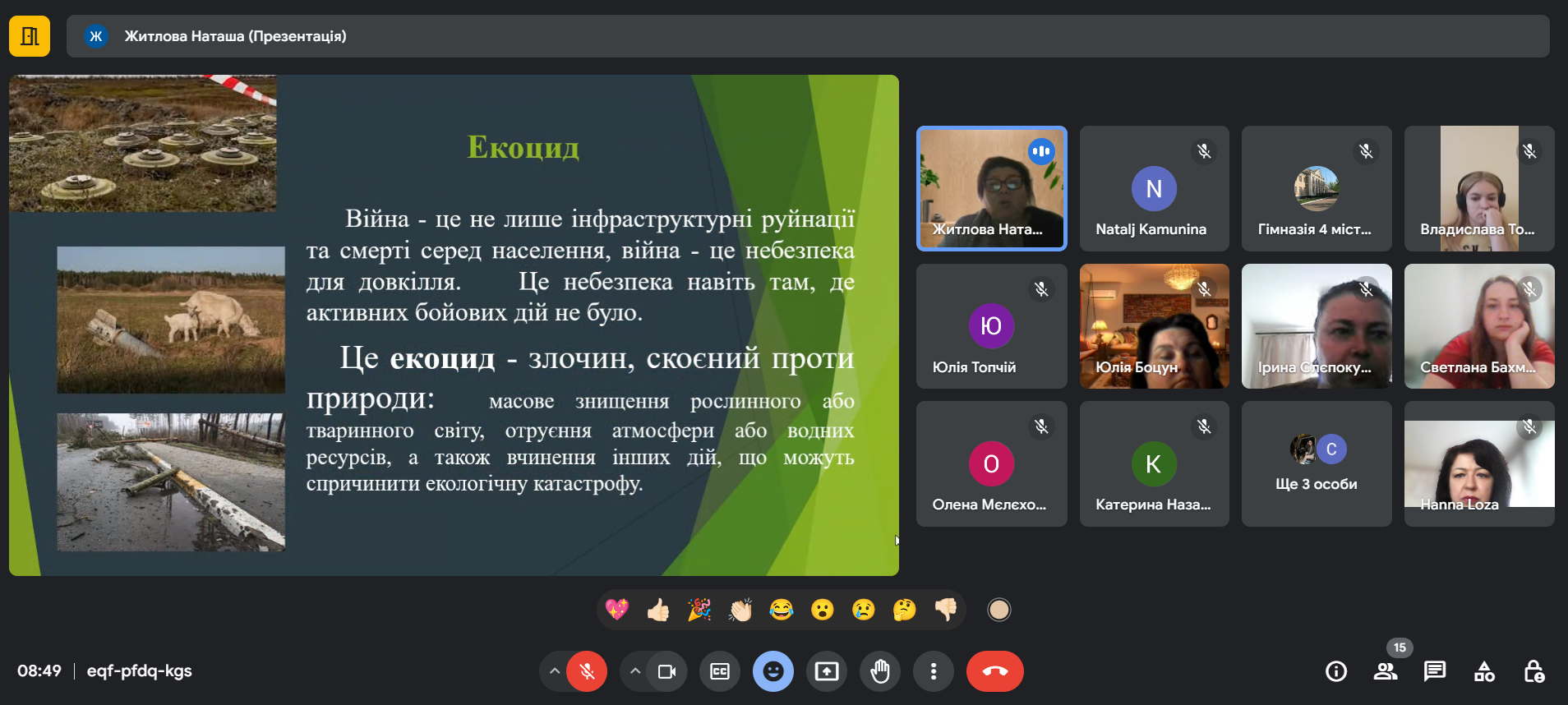Expand audio settings arrow beside microphone
The height and width of the screenshot is (705, 1568).
(x=555, y=671)
